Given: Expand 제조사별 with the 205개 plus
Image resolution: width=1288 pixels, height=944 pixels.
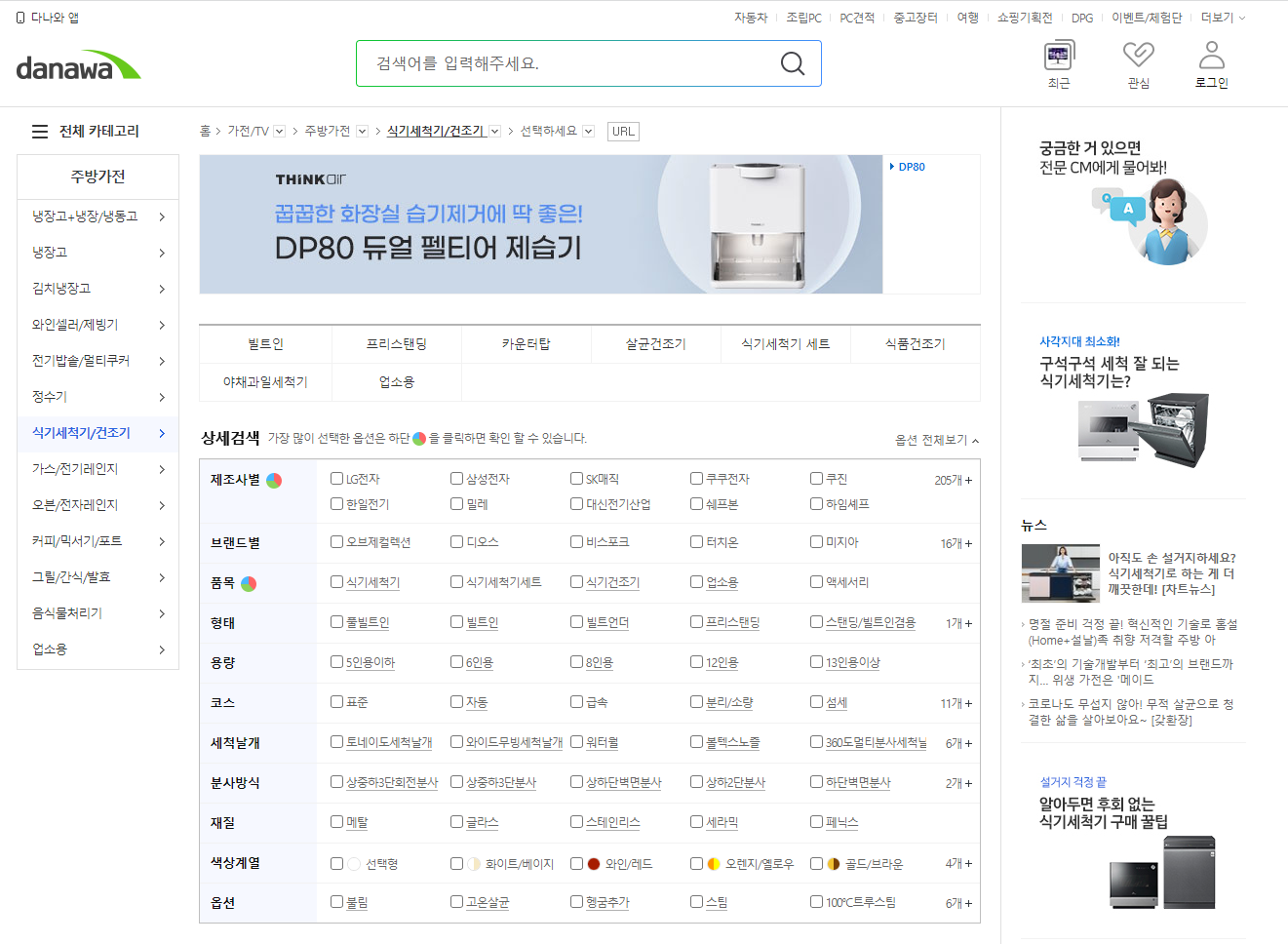Looking at the screenshot, I should pos(953,481).
